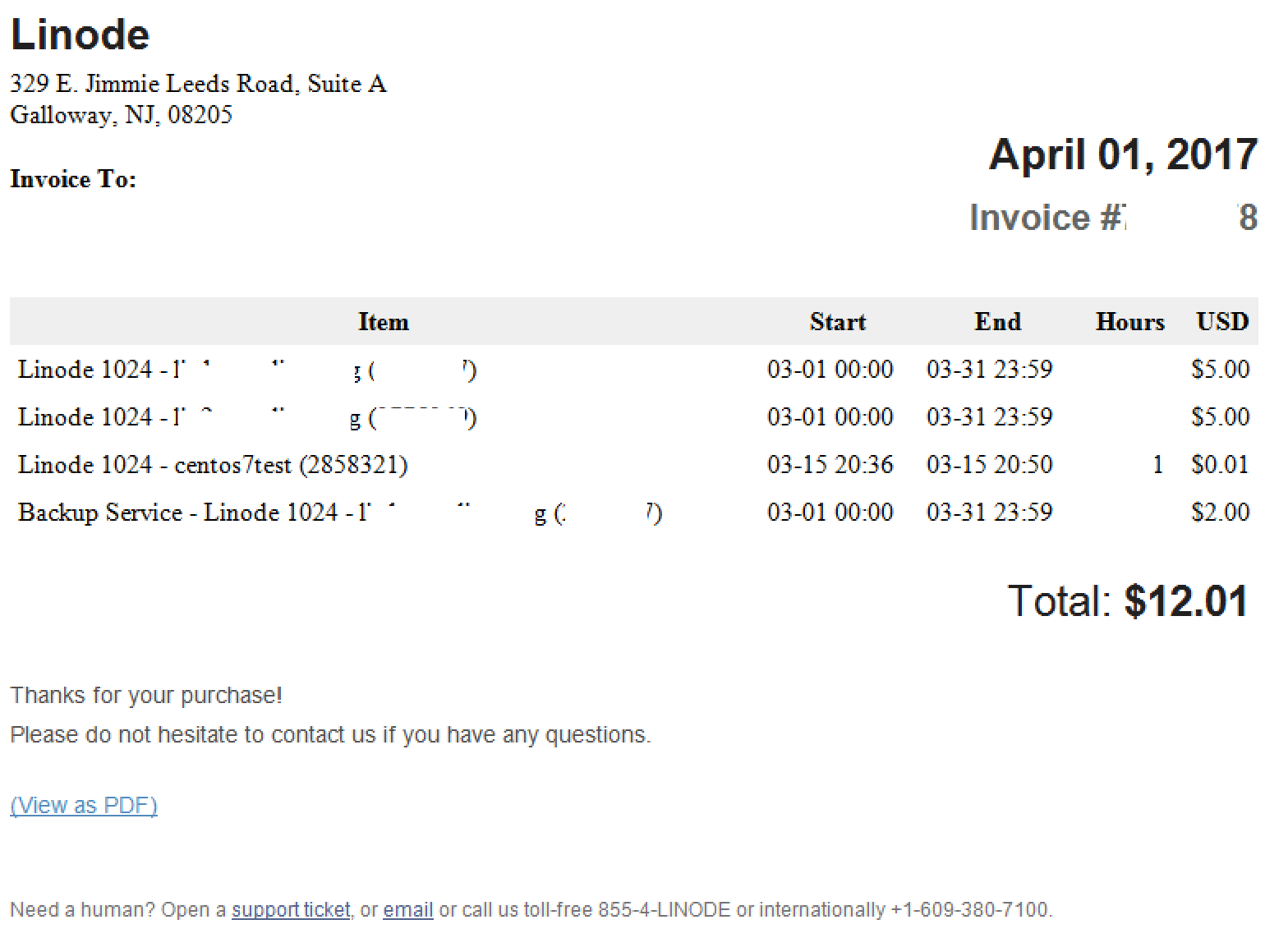Click the email contact link
1288x938 pixels.
408,910
